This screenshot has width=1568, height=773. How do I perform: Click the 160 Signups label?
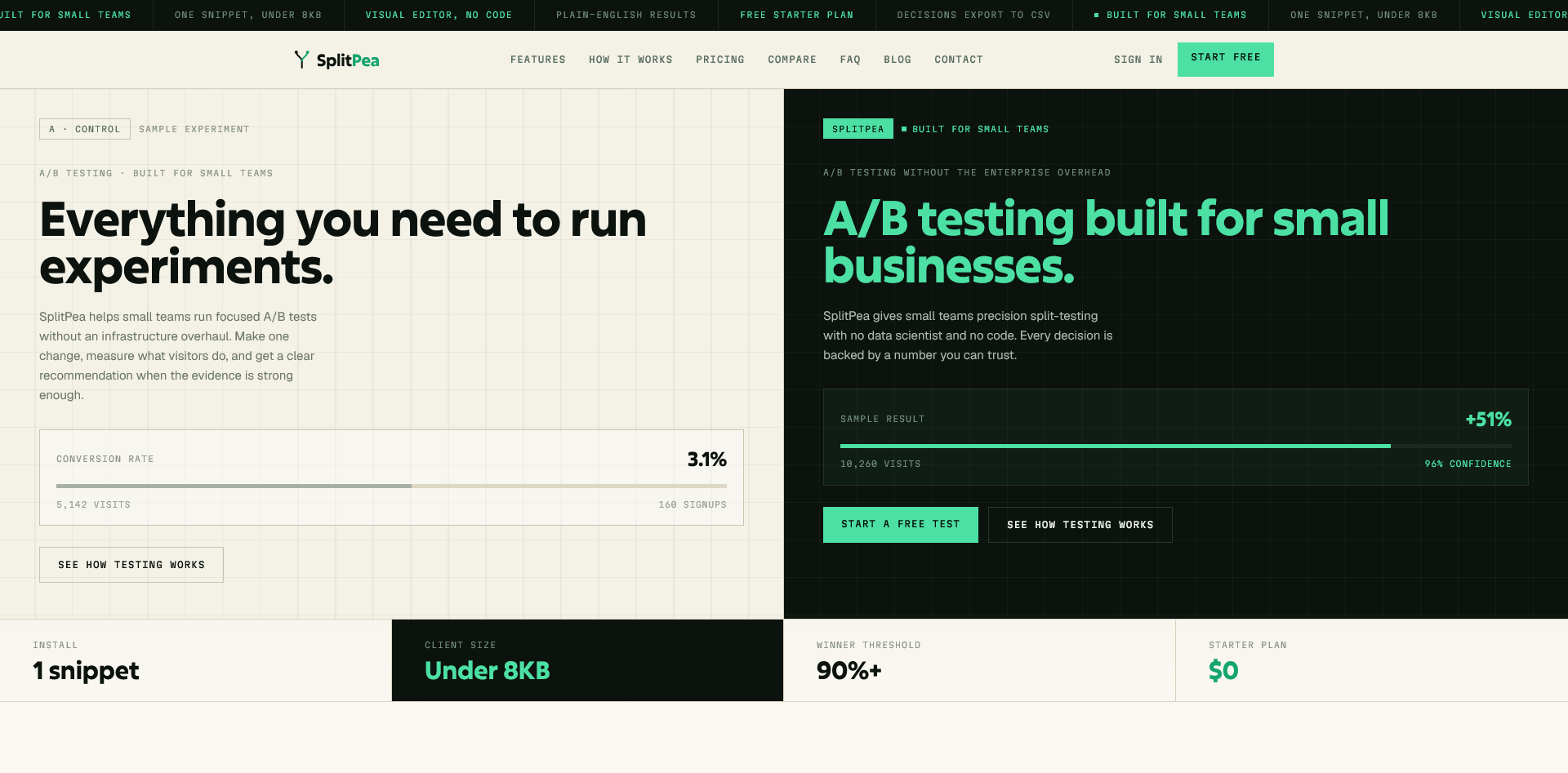coord(693,504)
